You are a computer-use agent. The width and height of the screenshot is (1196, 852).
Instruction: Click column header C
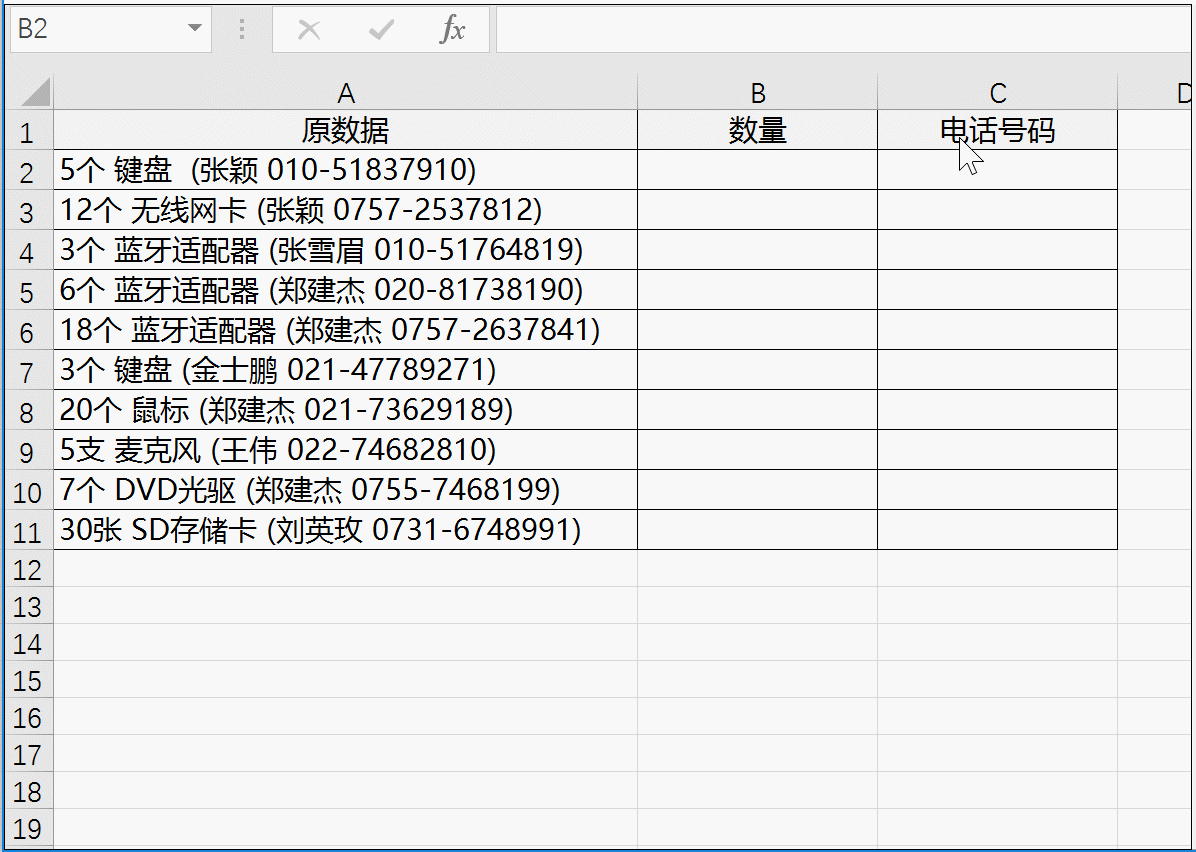coord(997,91)
